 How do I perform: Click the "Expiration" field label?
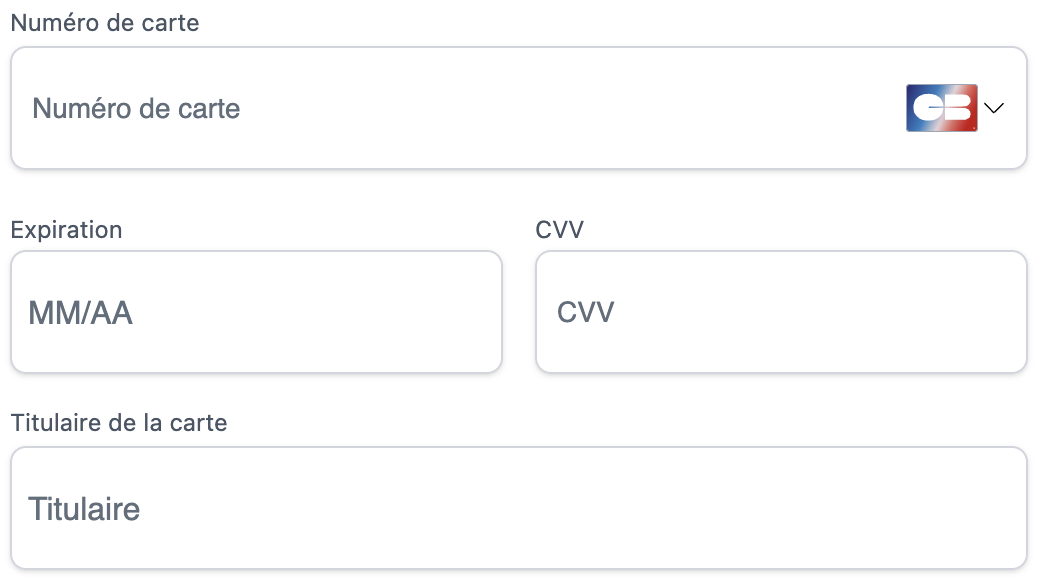click(66, 229)
